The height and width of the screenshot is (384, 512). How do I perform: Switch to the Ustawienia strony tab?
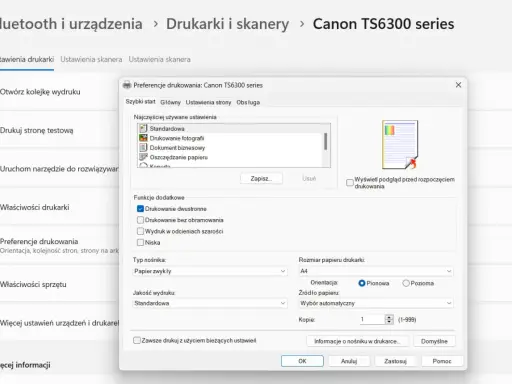208,102
